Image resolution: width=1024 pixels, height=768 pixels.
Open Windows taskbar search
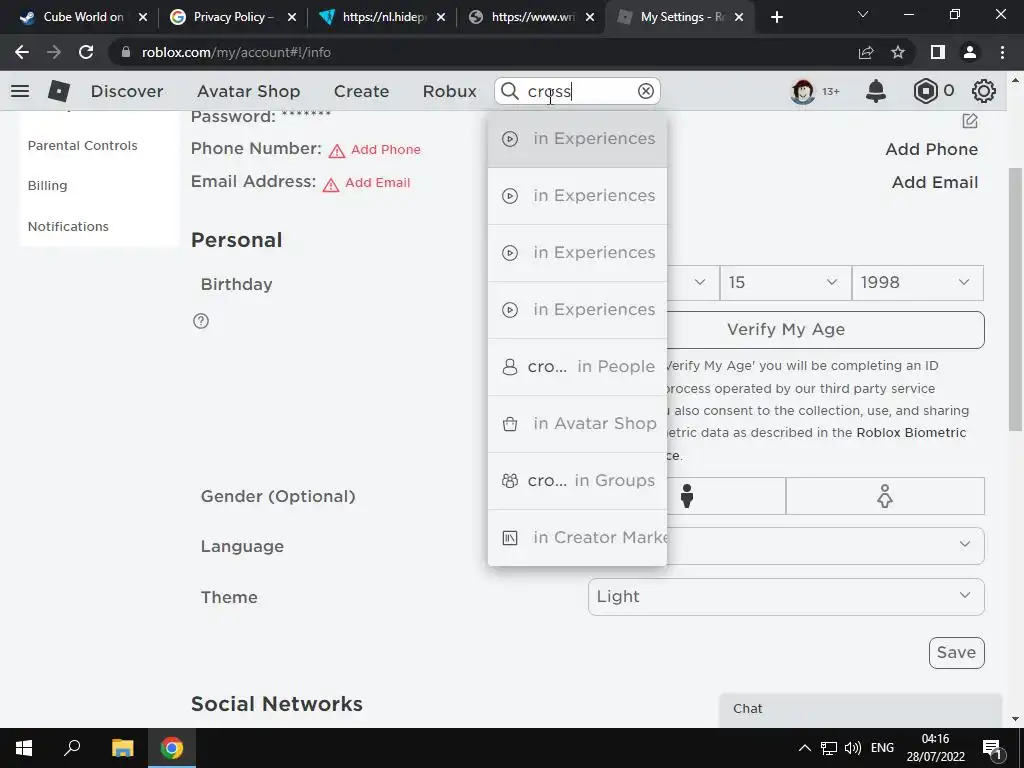72,748
